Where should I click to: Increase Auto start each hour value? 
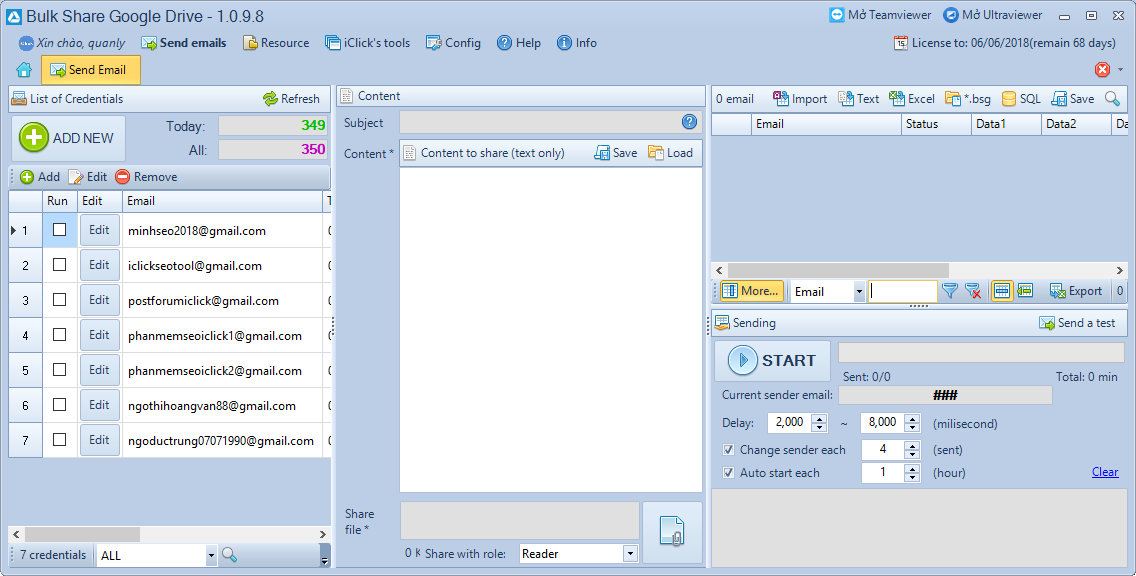(x=913, y=469)
